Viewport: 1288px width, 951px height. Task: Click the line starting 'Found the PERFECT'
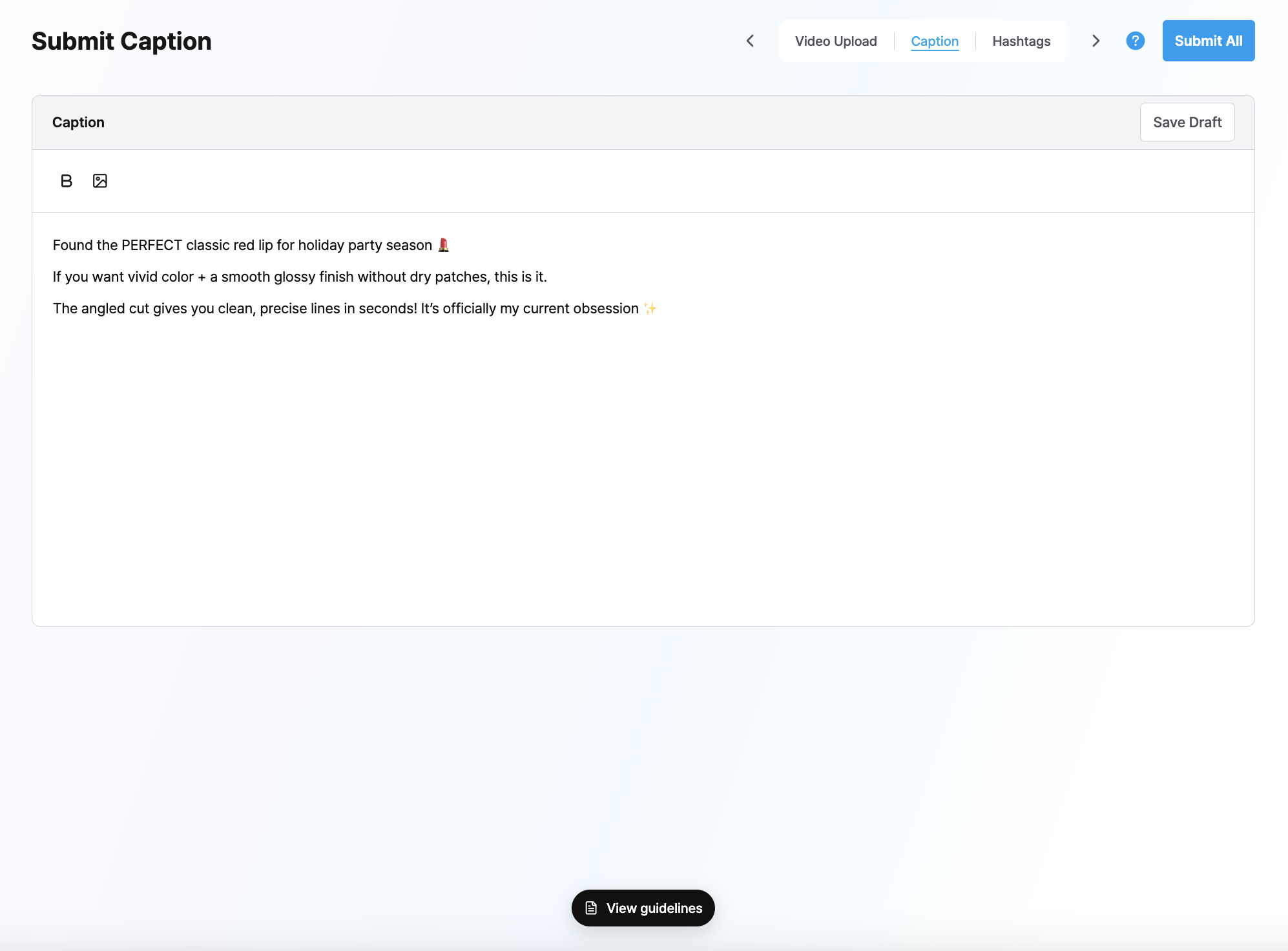coord(251,245)
